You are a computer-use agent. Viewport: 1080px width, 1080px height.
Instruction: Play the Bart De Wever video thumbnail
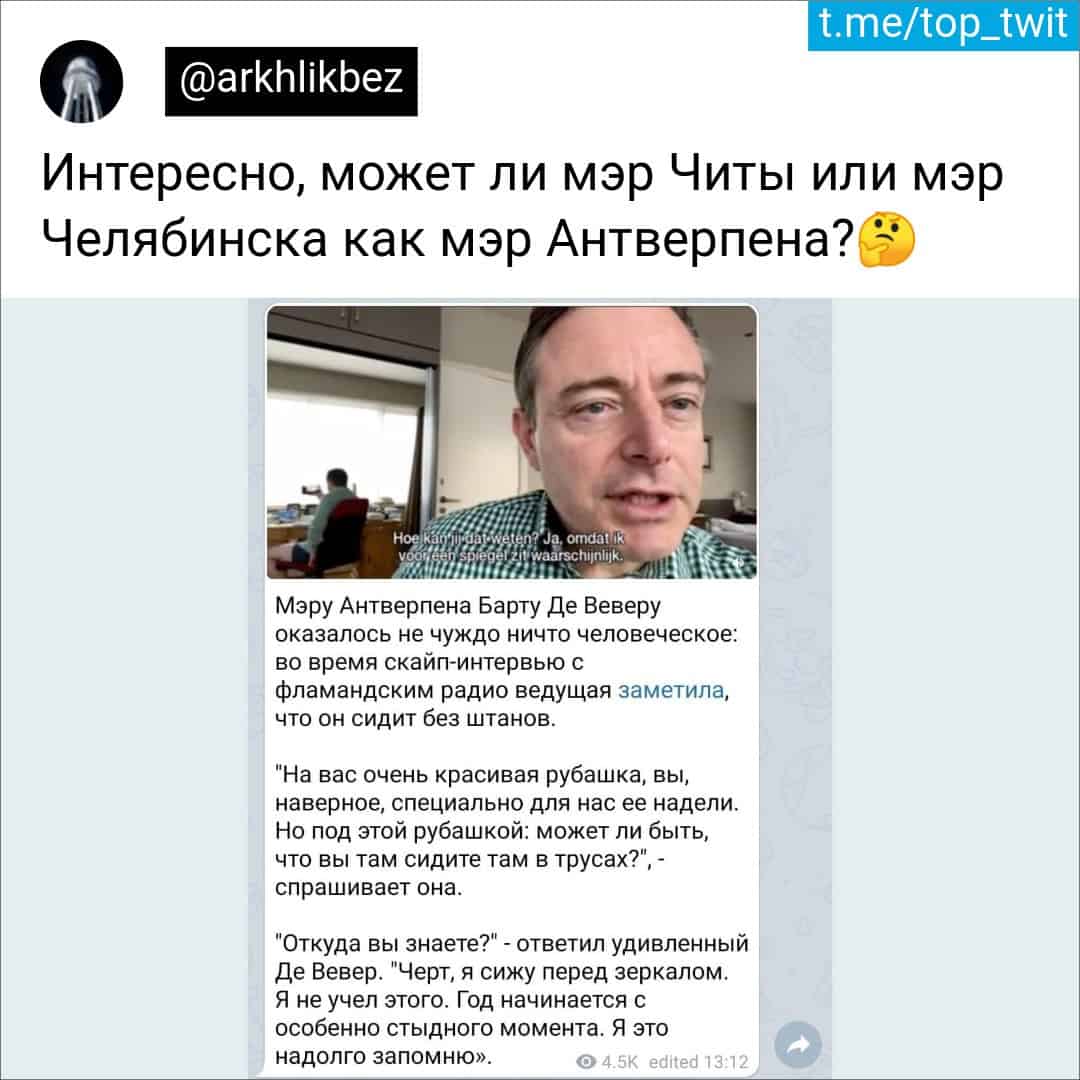point(512,442)
